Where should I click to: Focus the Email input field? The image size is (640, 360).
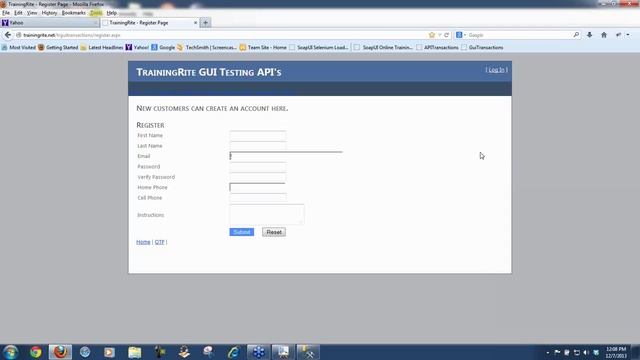pyautogui.click(x=286, y=156)
